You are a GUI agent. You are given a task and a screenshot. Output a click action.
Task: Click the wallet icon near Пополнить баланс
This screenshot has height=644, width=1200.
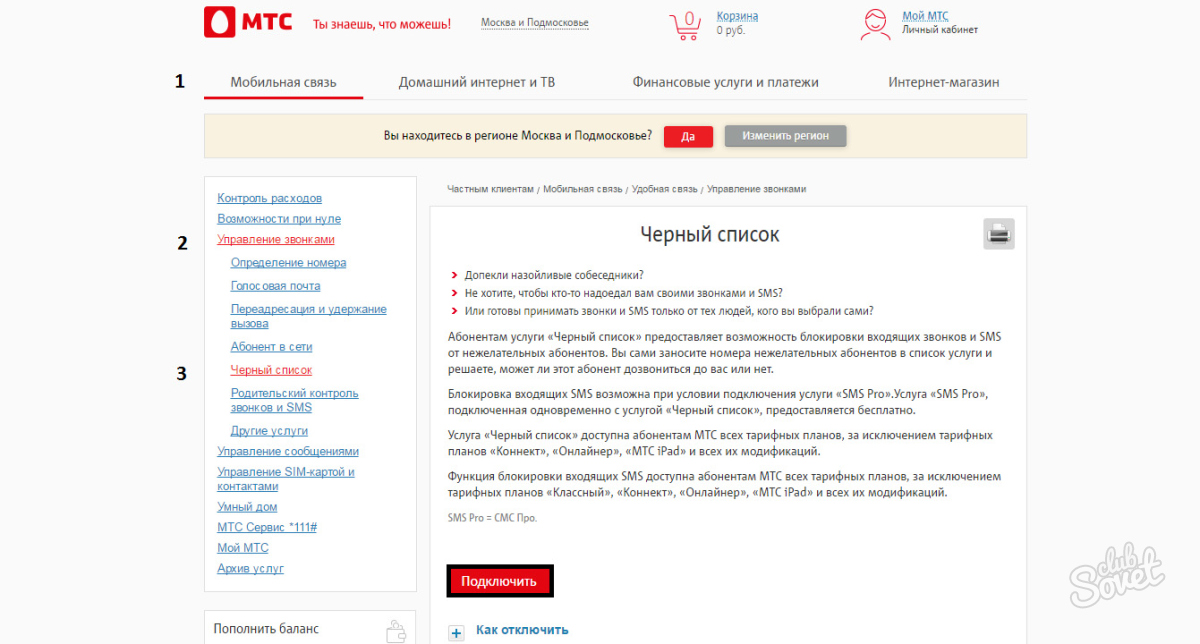pyautogui.click(x=396, y=631)
